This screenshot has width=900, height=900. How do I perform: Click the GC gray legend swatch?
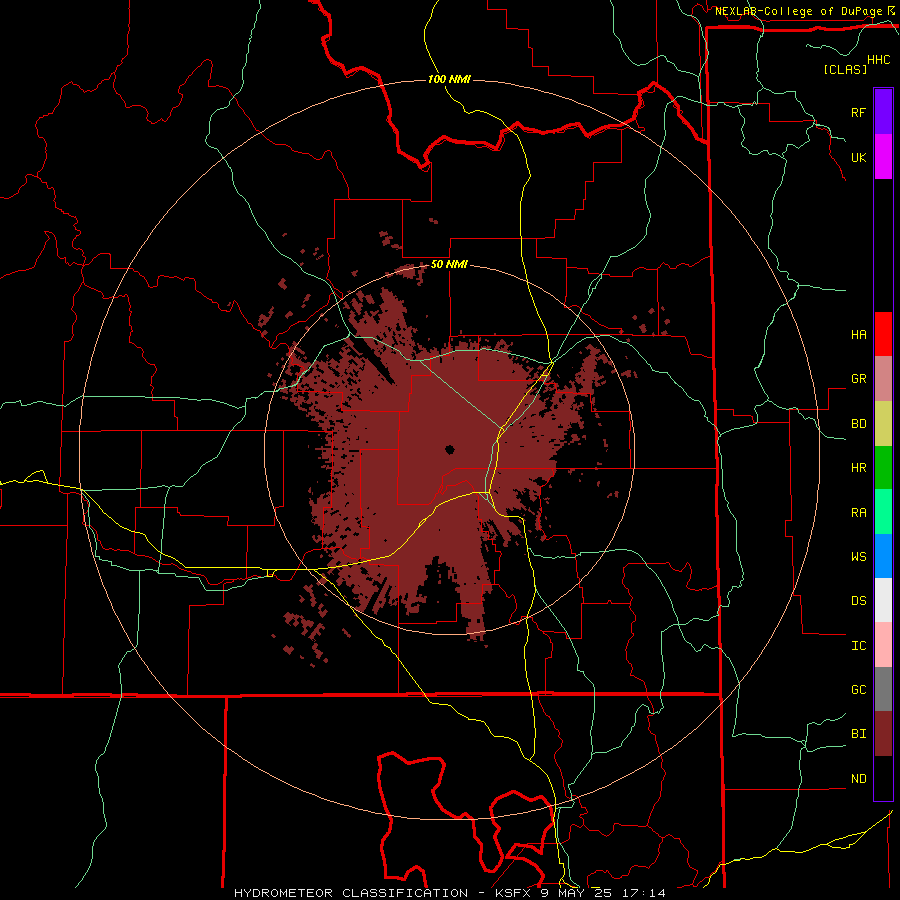point(883,689)
